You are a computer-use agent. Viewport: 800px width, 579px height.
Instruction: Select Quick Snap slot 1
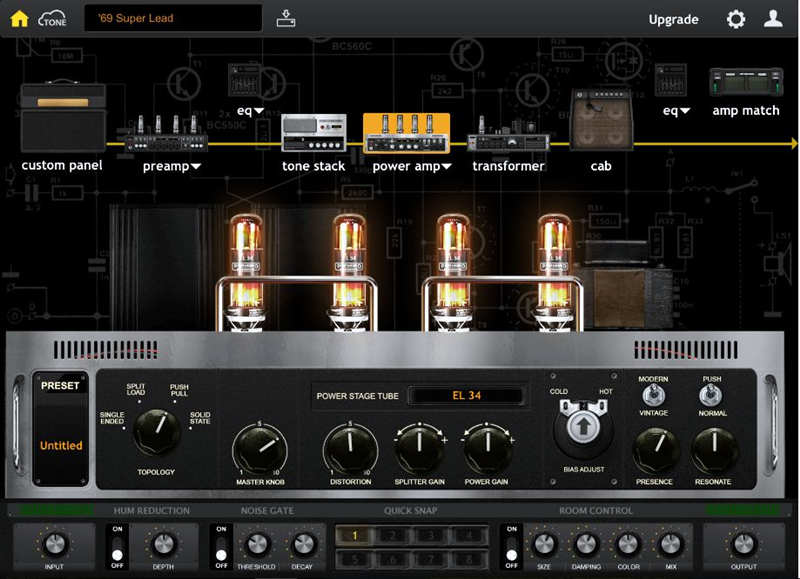click(354, 536)
